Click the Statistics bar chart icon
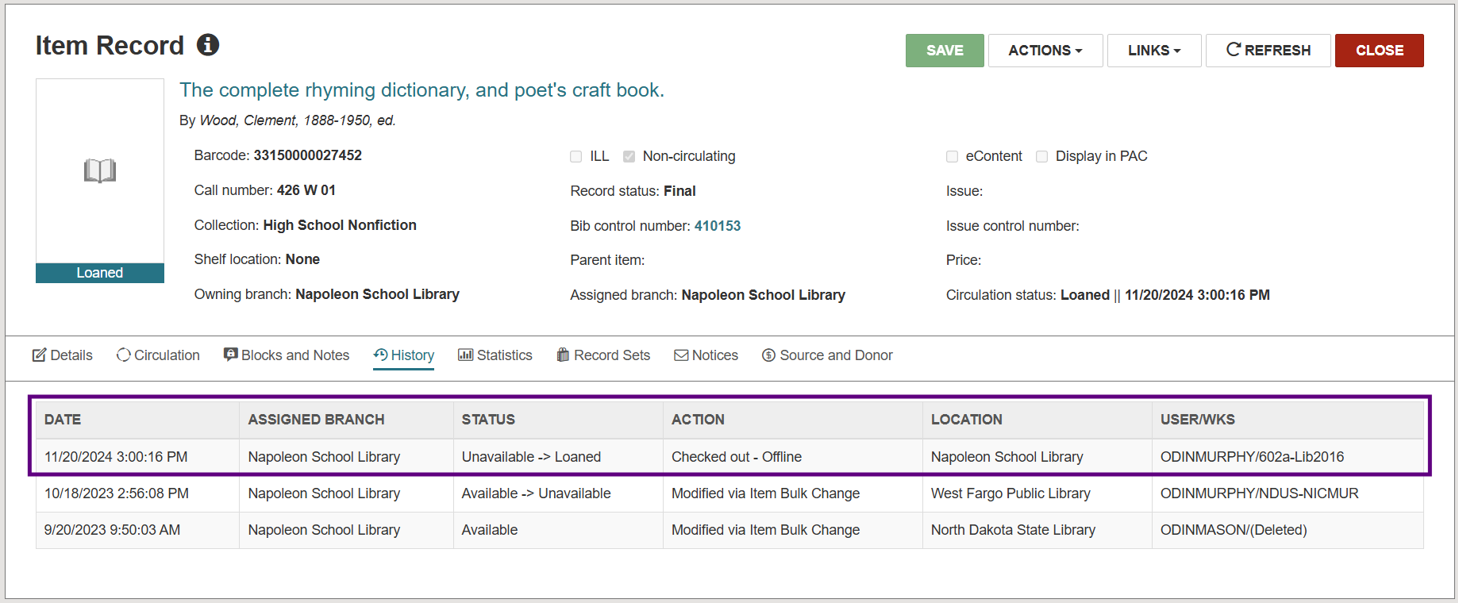Image resolution: width=1458 pixels, height=603 pixels. (x=465, y=354)
